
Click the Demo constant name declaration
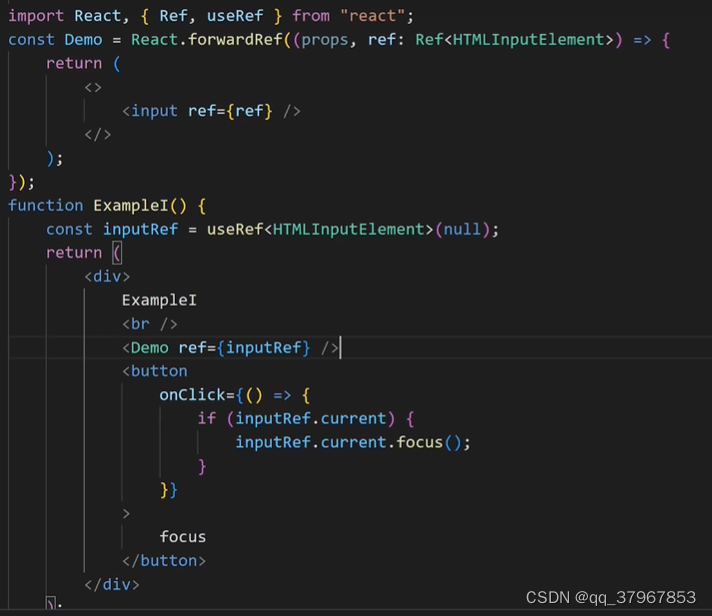coord(83,39)
